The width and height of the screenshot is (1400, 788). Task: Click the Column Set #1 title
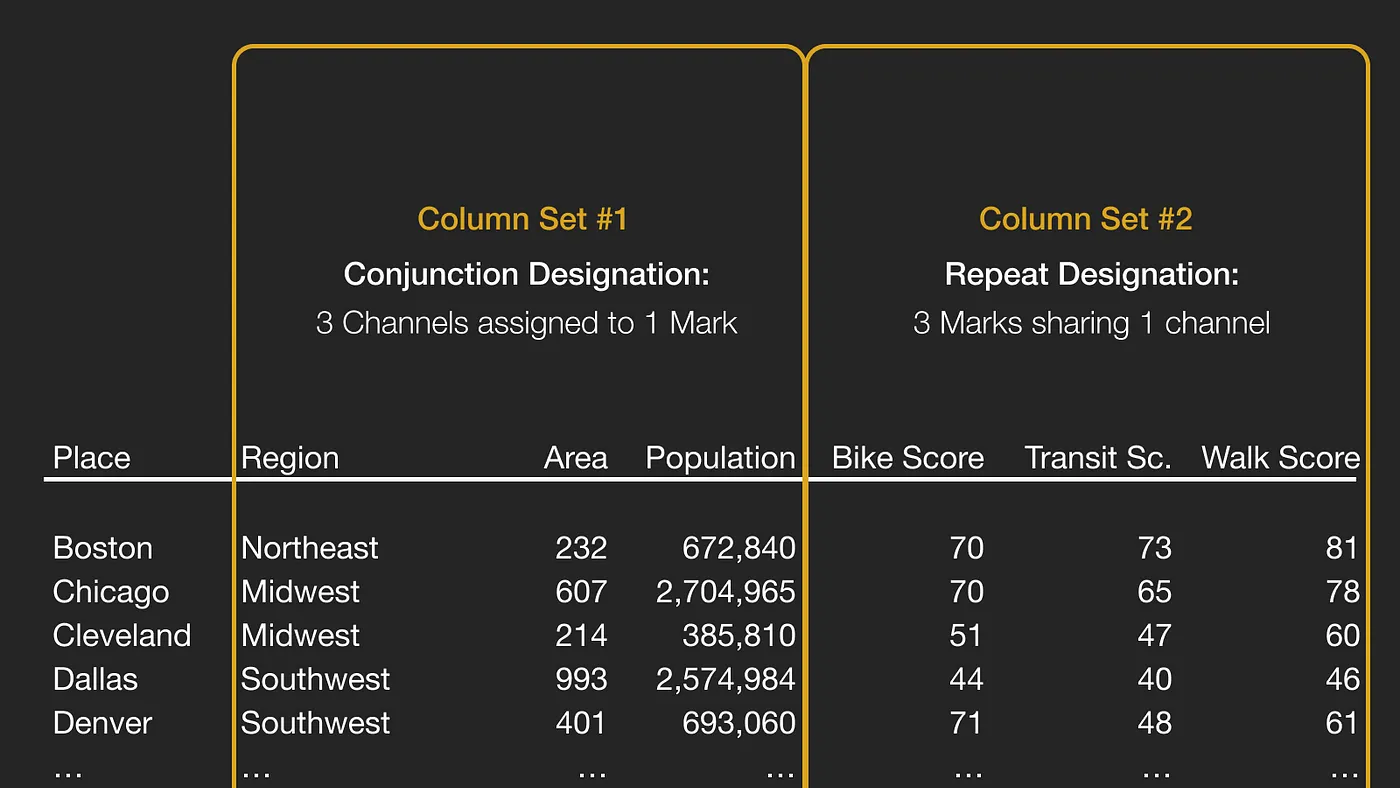(522, 219)
